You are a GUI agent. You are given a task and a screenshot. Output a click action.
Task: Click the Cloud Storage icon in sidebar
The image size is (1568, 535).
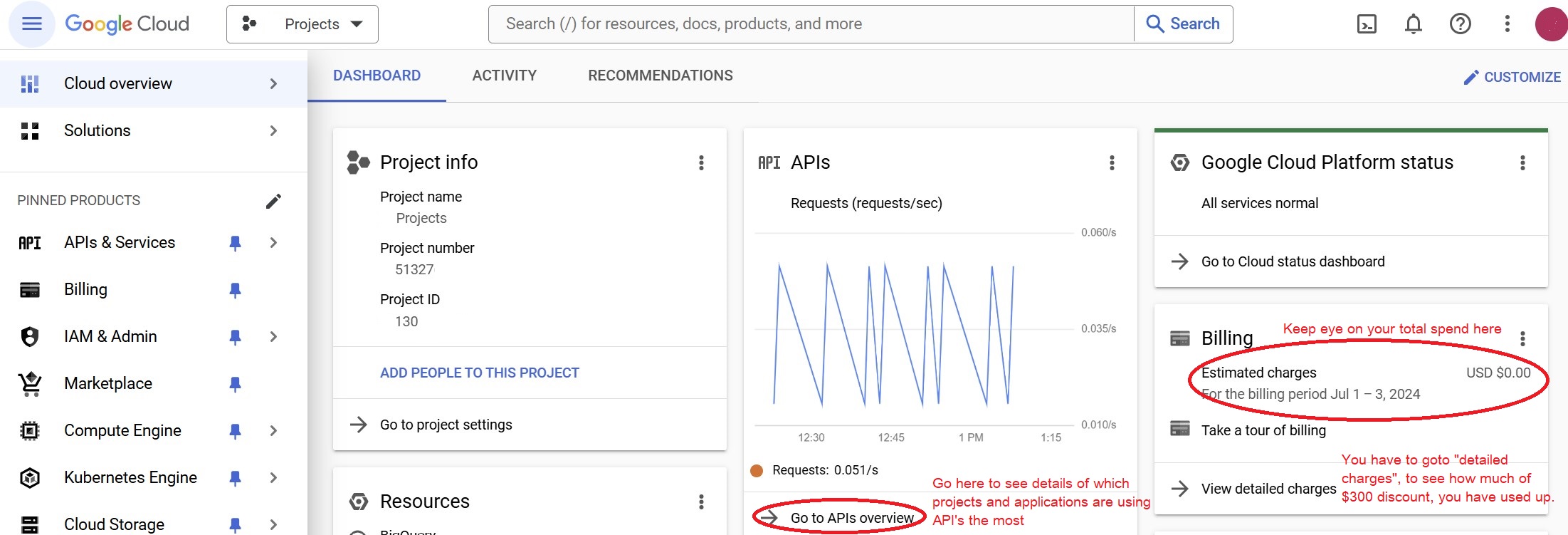tap(30, 525)
